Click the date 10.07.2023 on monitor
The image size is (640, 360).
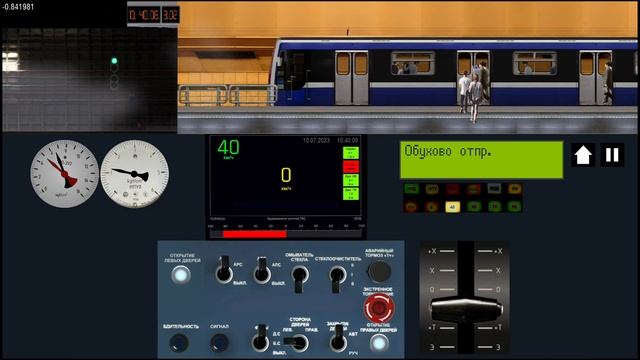[316, 140]
